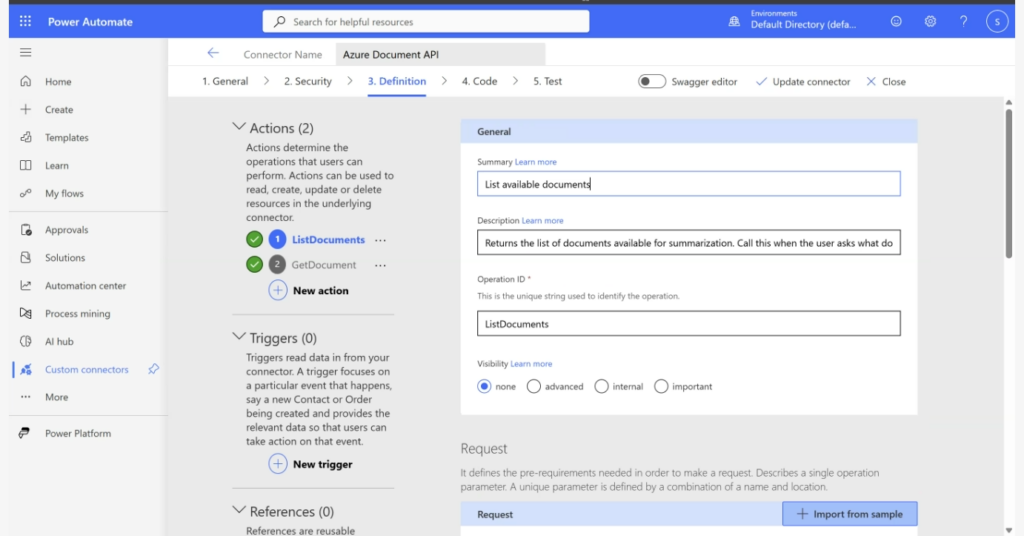Click the Summary input field
This screenshot has height=536, width=1024.
[688, 183]
